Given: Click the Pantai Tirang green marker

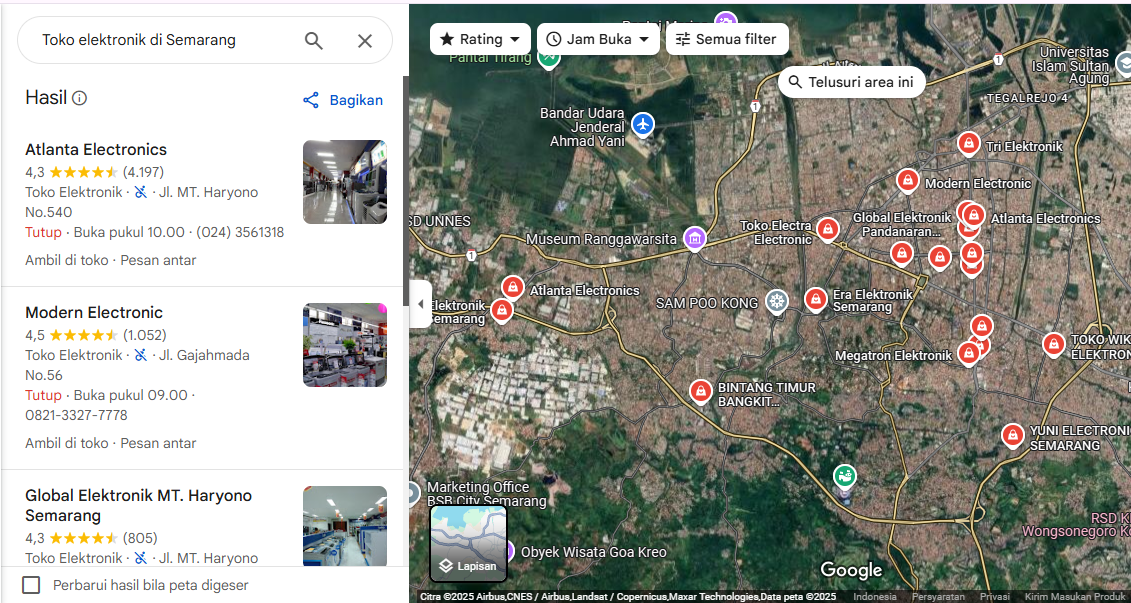Looking at the screenshot, I should tap(549, 59).
